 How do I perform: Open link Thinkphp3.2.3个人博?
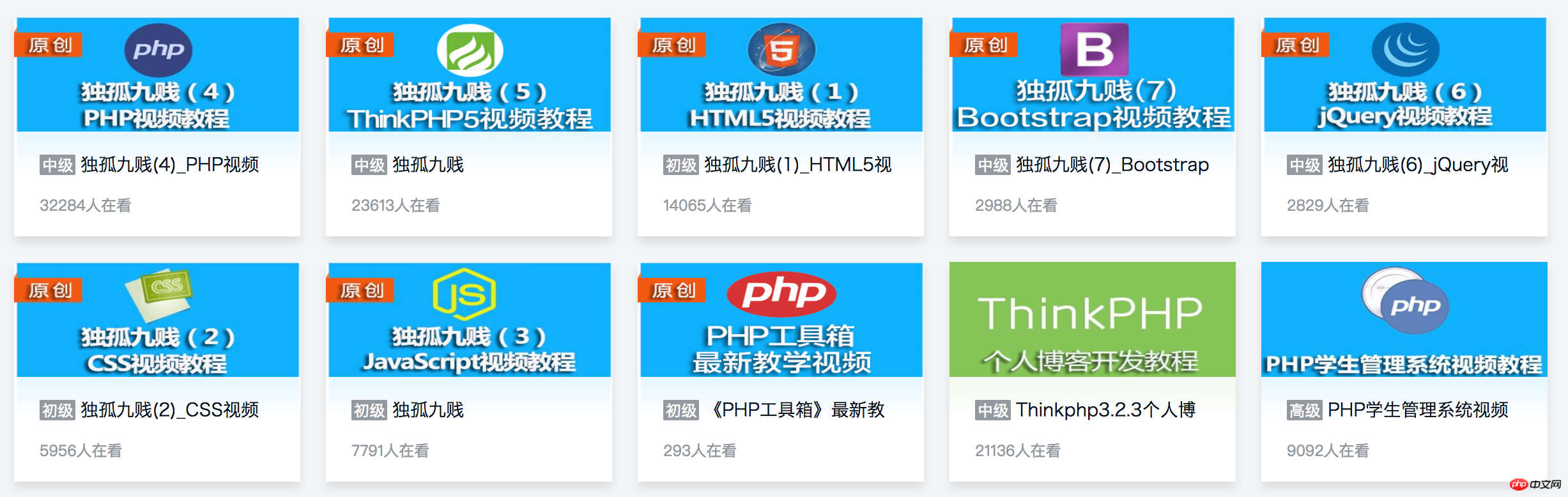[x=1106, y=410]
